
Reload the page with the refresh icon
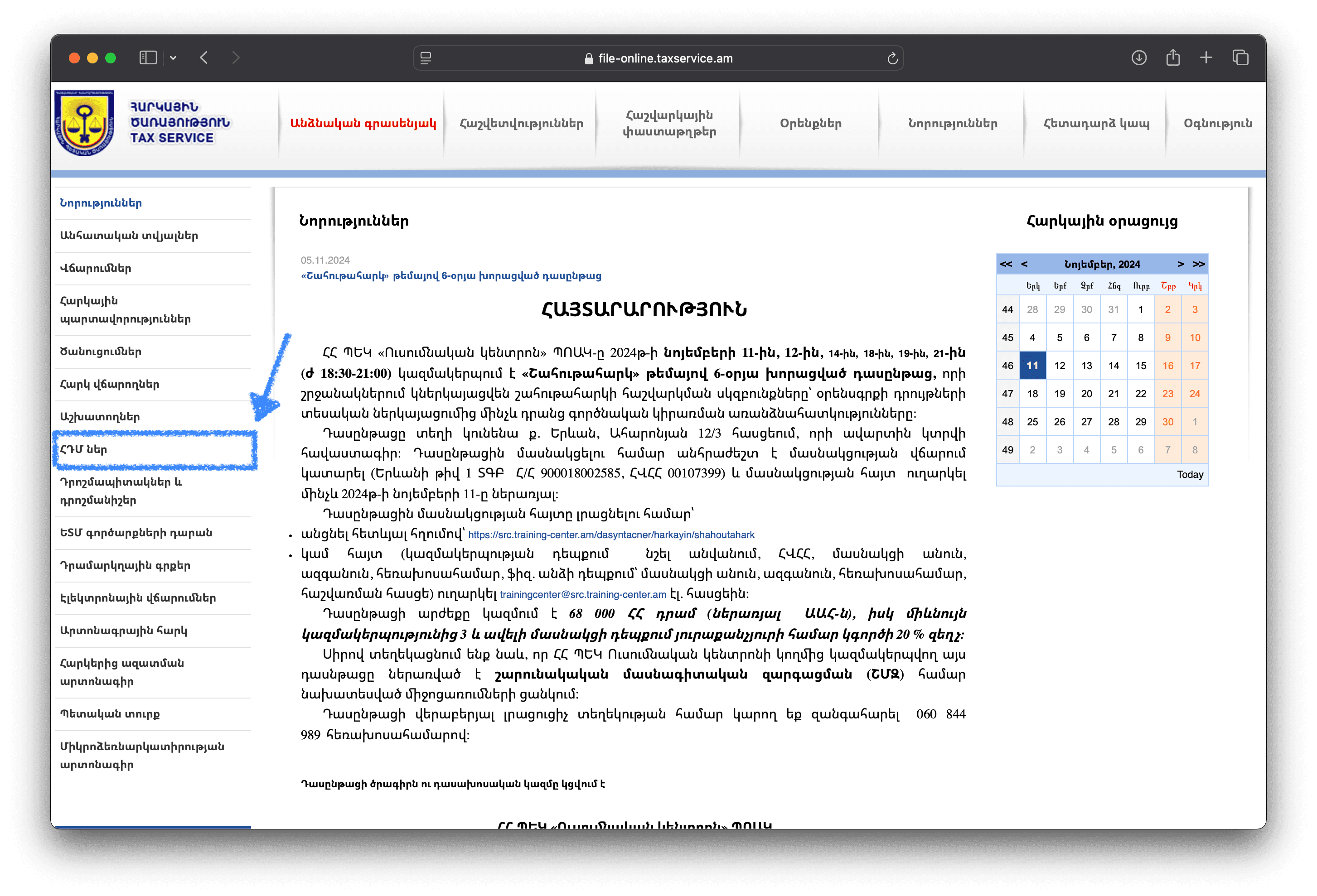(x=892, y=58)
